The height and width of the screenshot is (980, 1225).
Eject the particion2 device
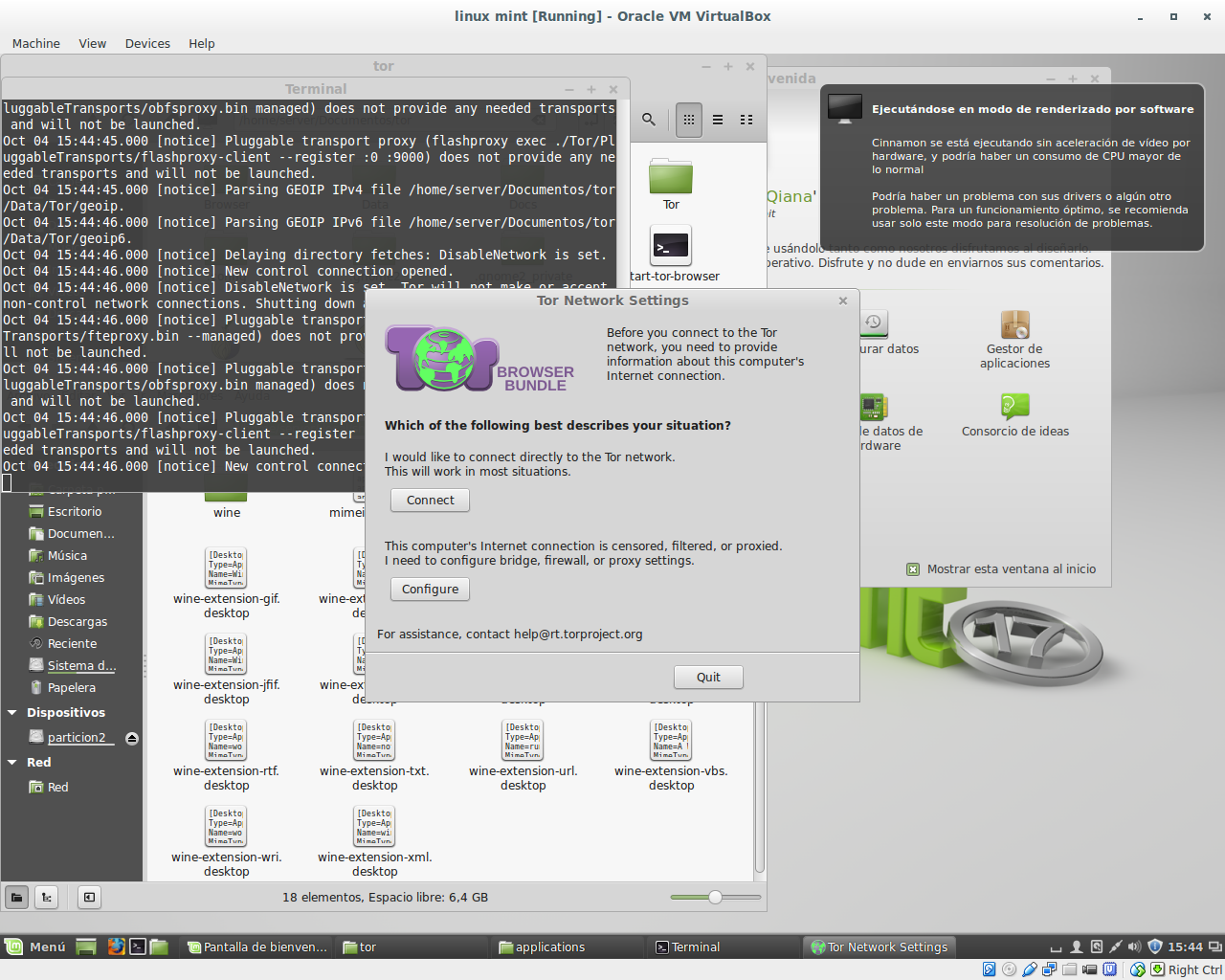132,738
